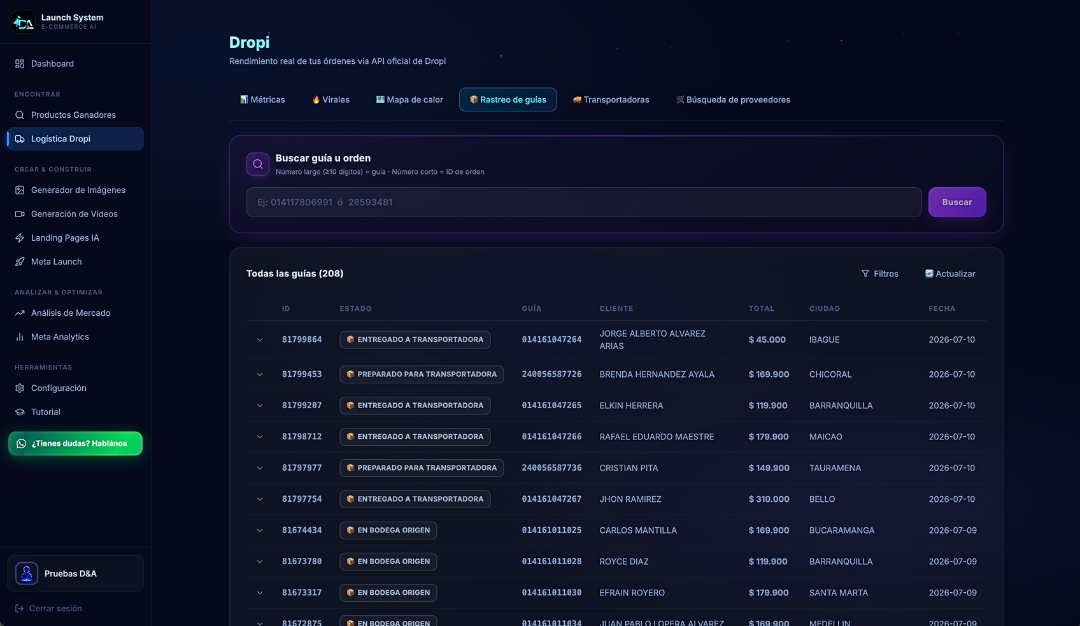The image size is (1080, 626).
Task: Click the ESTADO column header
Action: [x=355, y=309]
